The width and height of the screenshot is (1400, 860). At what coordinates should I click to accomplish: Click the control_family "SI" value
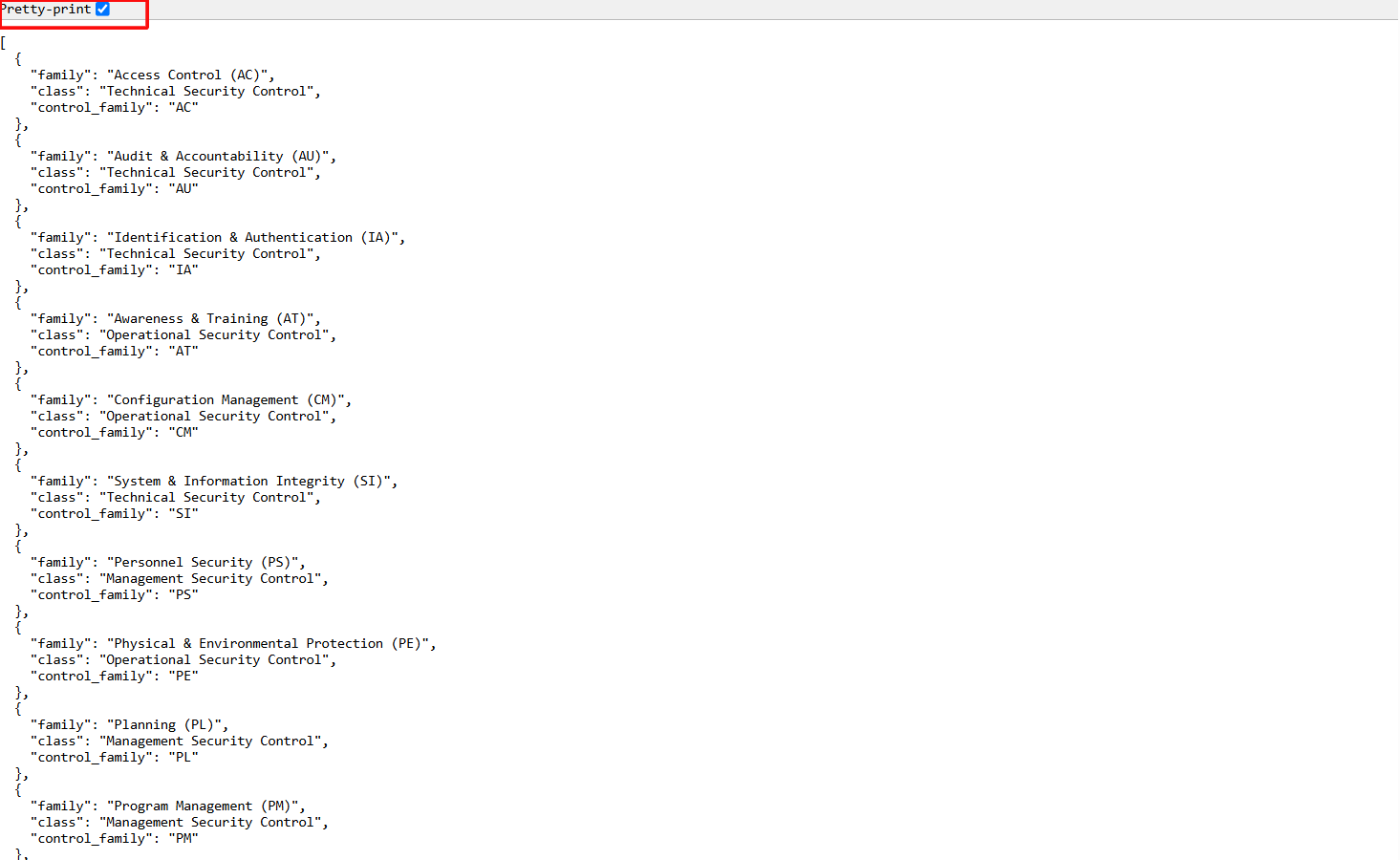point(183,514)
